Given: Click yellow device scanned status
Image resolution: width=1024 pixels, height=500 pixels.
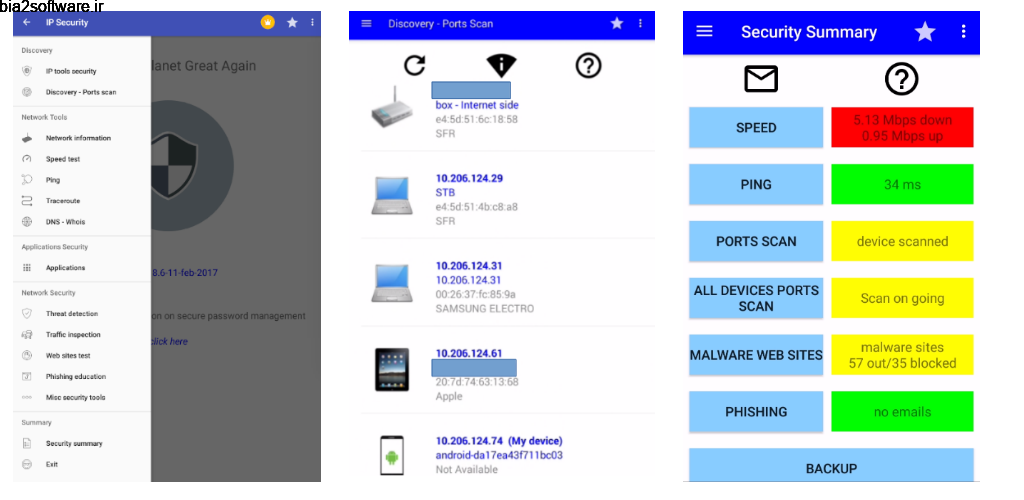Looking at the screenshot, I should click(x=902, y=242).
